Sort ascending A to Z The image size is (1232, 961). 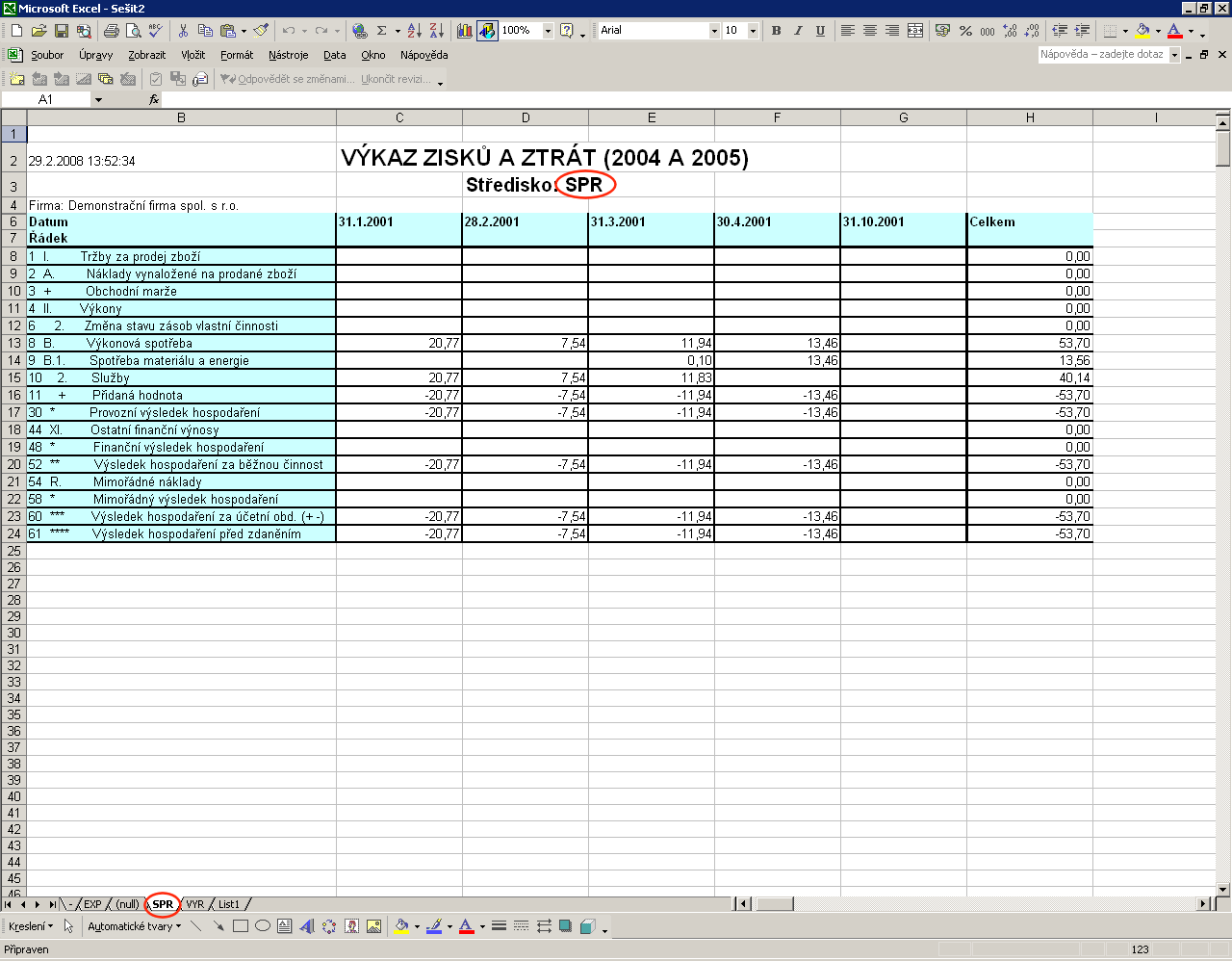[414, 31]
